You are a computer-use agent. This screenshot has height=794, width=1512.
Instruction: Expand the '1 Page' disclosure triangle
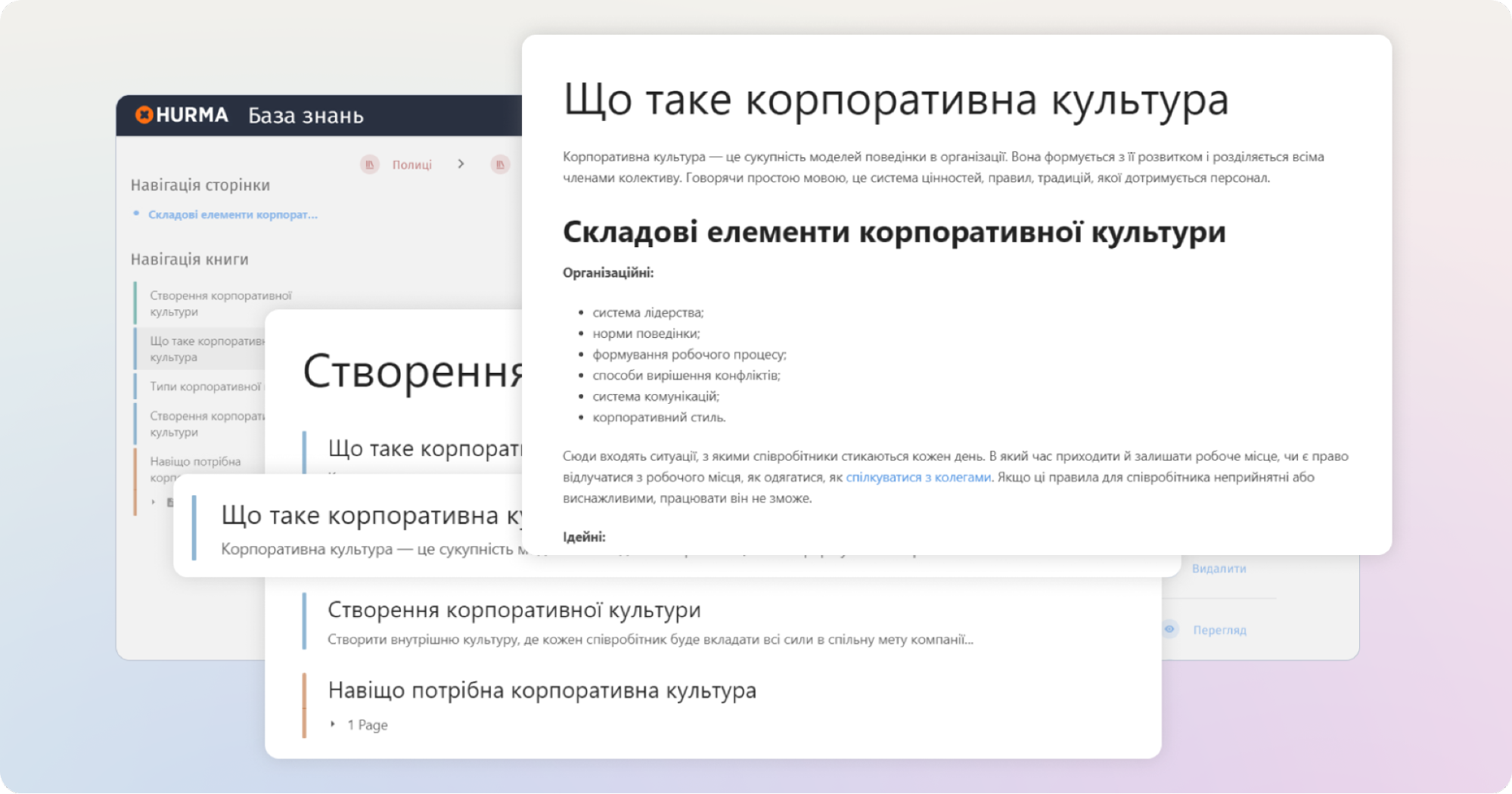click(333, 724)
